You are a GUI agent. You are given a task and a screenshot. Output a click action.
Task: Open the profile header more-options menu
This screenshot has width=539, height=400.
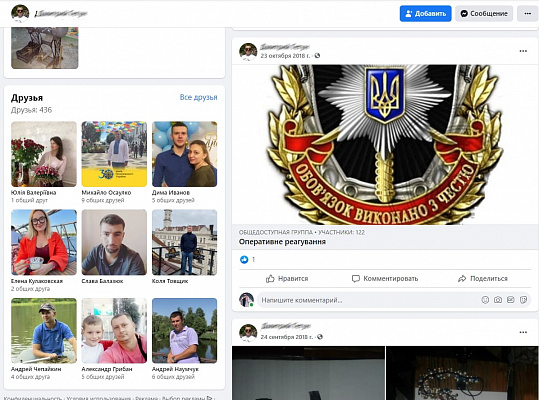[527, 14]
